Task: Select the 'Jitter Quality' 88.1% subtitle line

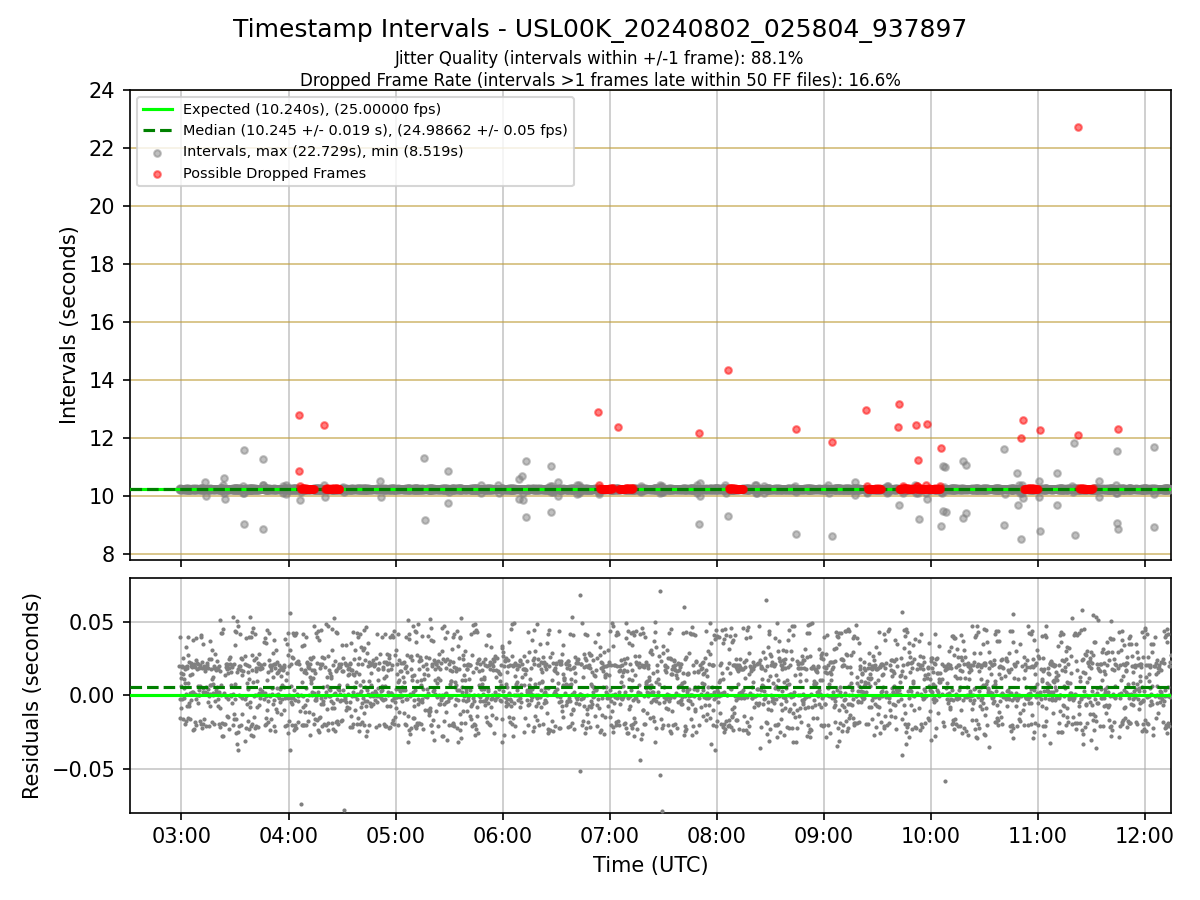Action: click(599, 58)
